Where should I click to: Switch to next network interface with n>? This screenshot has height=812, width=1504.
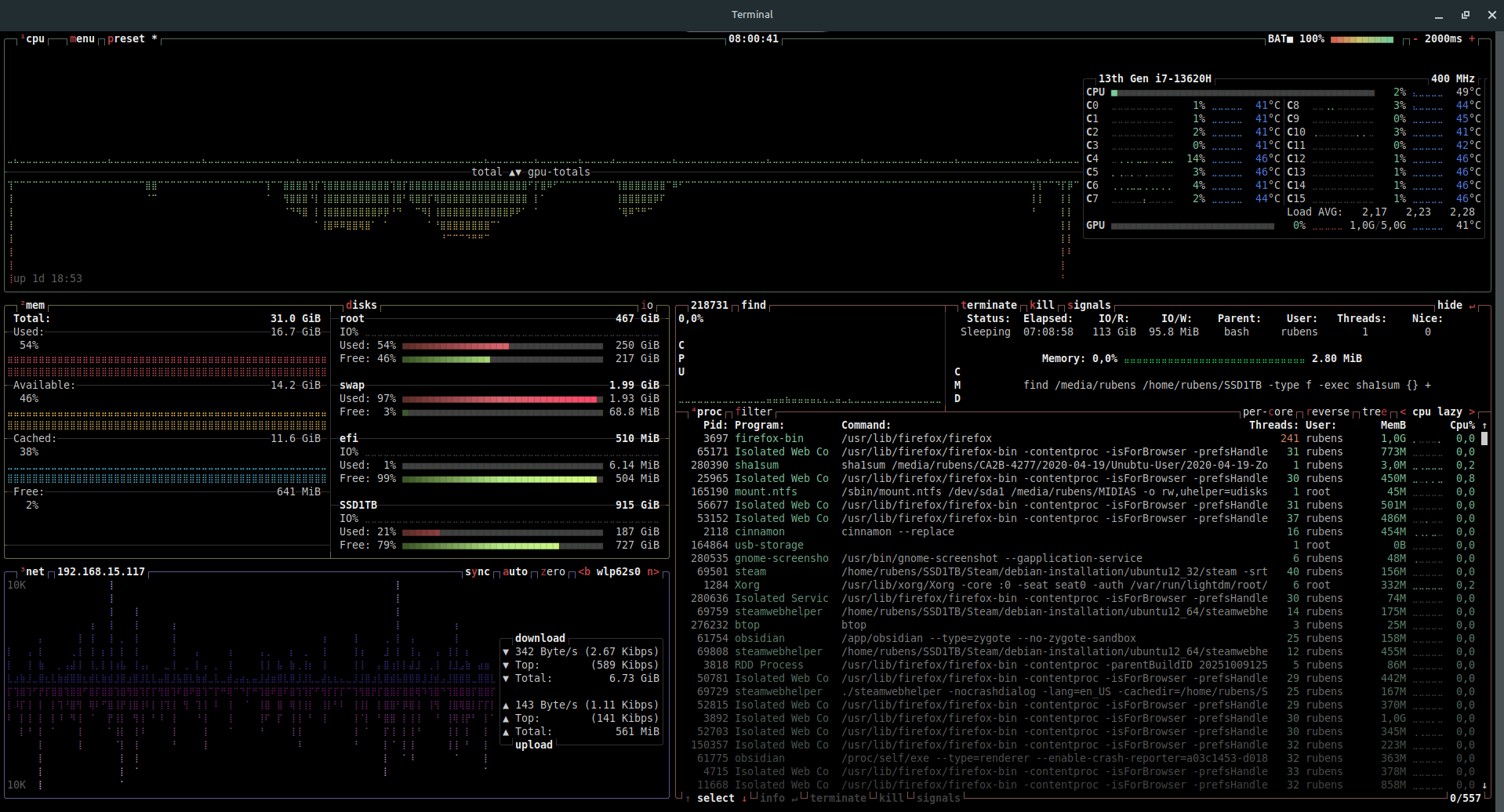click(652, 572)
